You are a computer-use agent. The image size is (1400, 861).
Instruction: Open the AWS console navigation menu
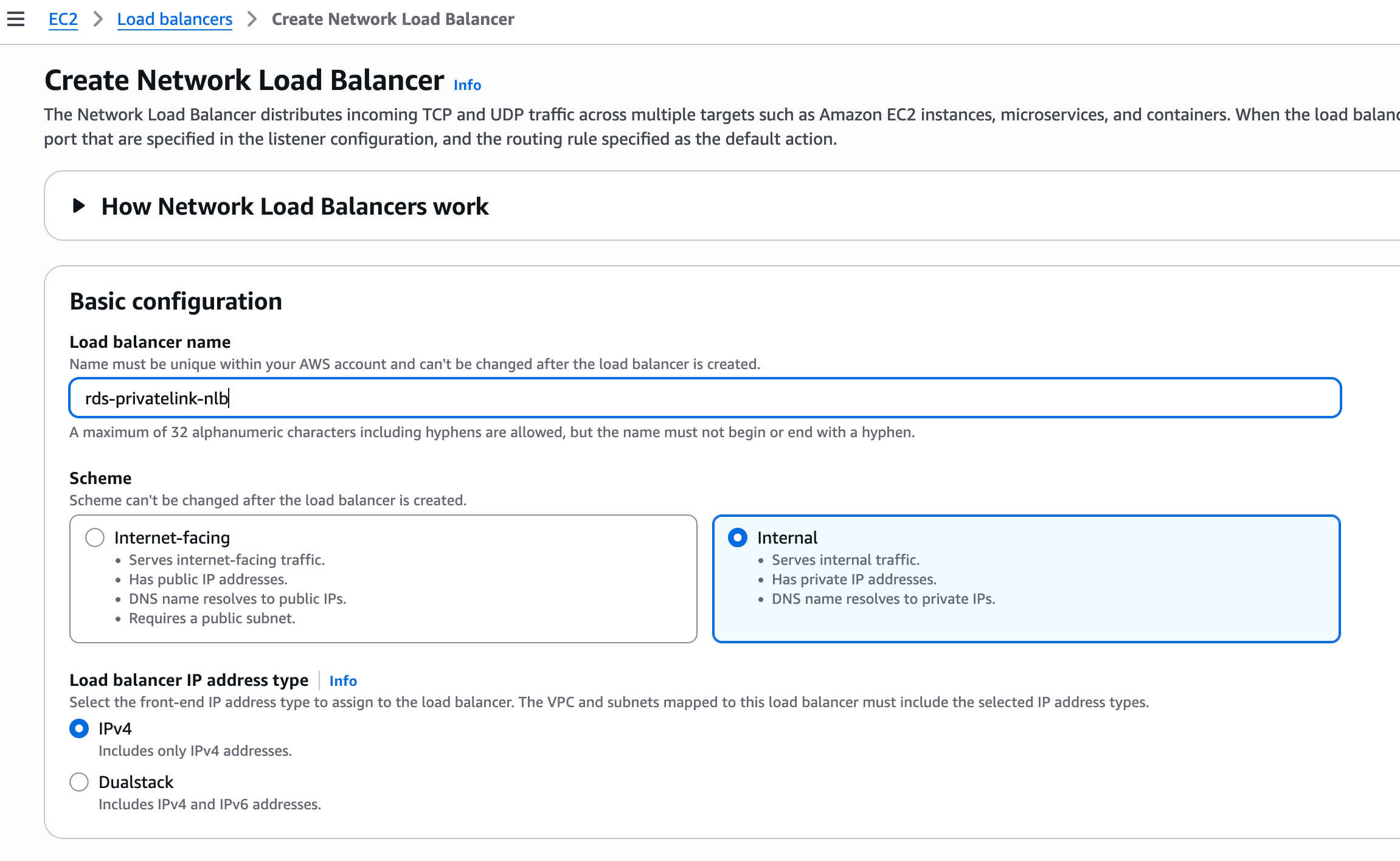tap(15, 19)
